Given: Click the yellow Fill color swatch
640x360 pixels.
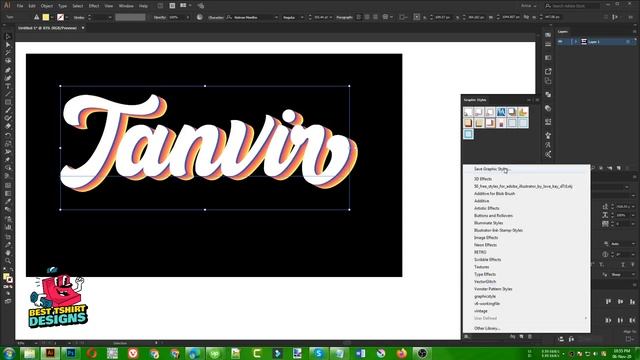Looking at the screenshot, I should (46, 17).
